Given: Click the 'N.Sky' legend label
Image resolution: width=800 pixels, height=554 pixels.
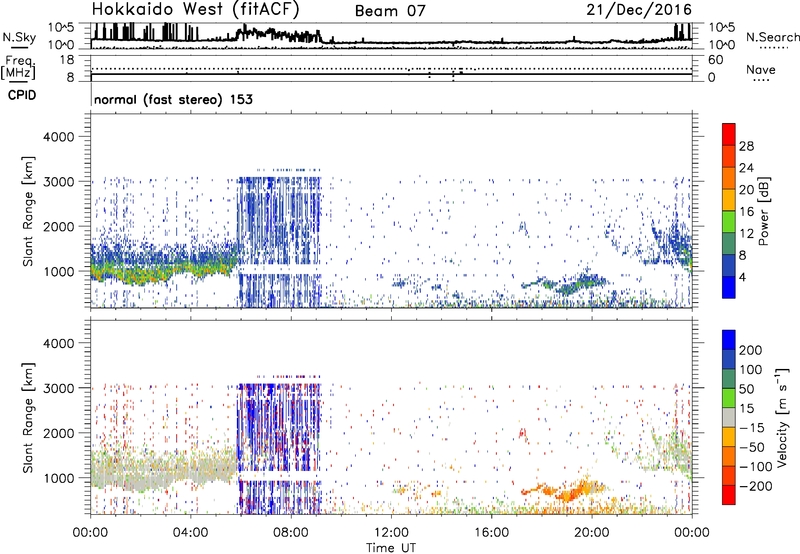Looking at the screenshot, I should [x=19, y=37].
